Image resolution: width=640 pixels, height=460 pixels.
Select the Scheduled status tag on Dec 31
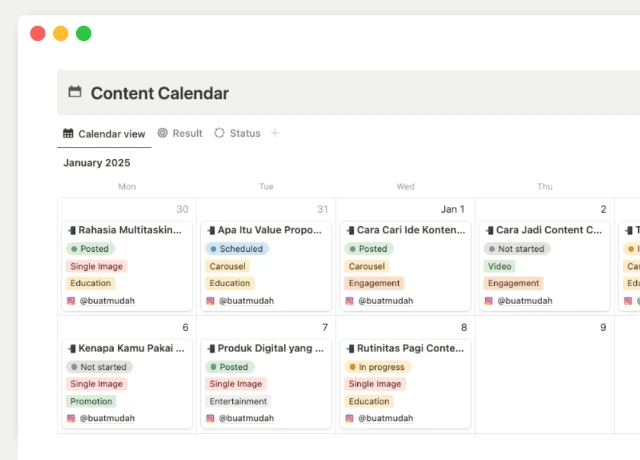pyautogui.click(x=237, y=248)
